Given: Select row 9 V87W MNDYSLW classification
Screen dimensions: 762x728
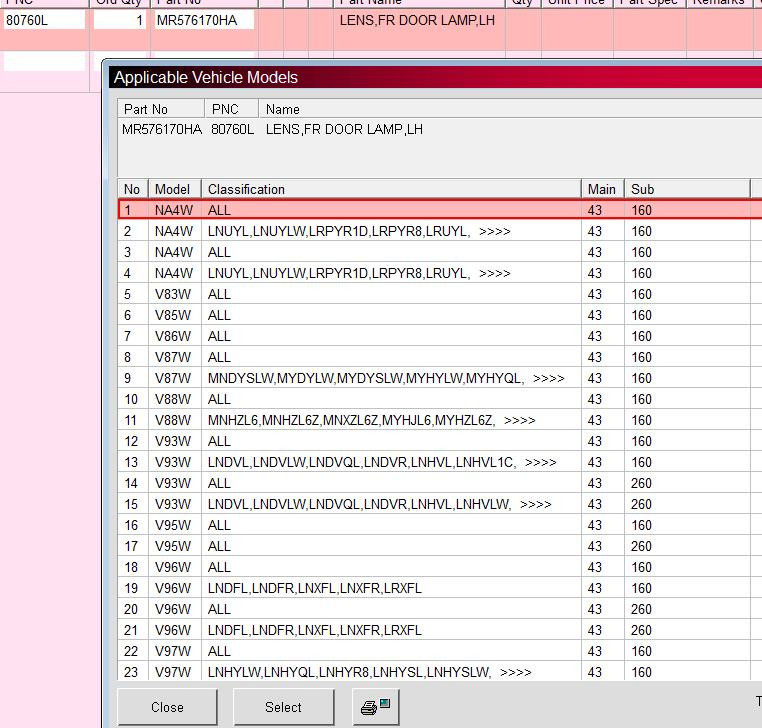Looking at the screenshot, I should [x=400, y=378].
